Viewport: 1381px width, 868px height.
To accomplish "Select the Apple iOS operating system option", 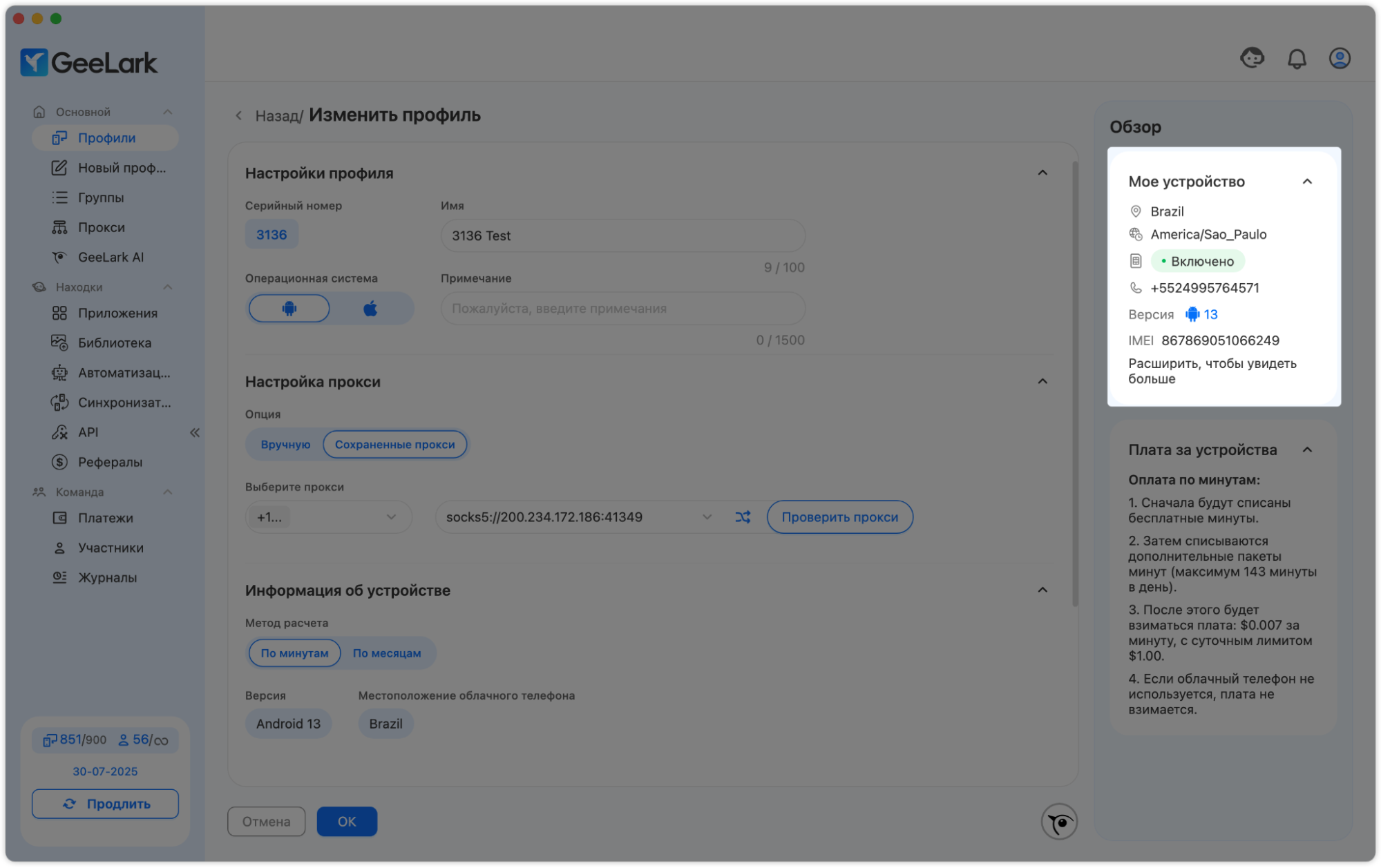I will click(370, 308).
